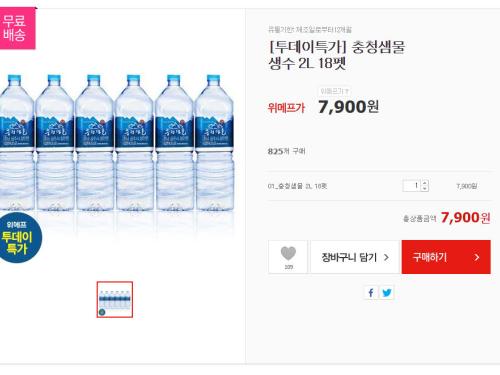Click the blue 투데이특가 round badge
The height and width of the screenshot is (375, 500).
[20, 237]
